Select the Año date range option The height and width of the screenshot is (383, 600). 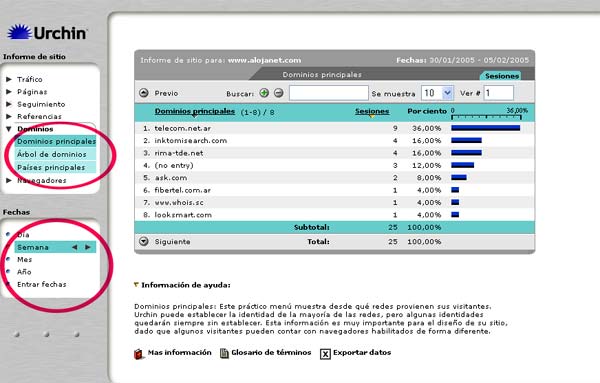pos(24,272)
